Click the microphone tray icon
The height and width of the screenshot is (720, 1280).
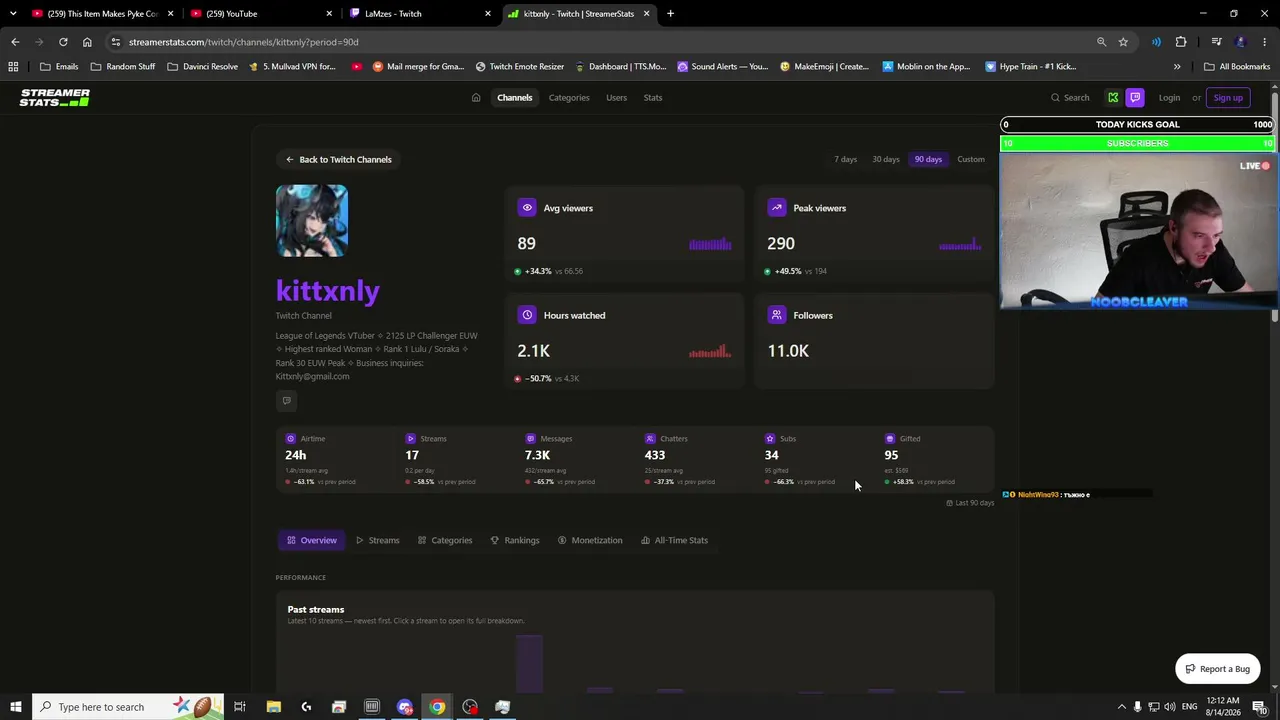click(1137, 707)
